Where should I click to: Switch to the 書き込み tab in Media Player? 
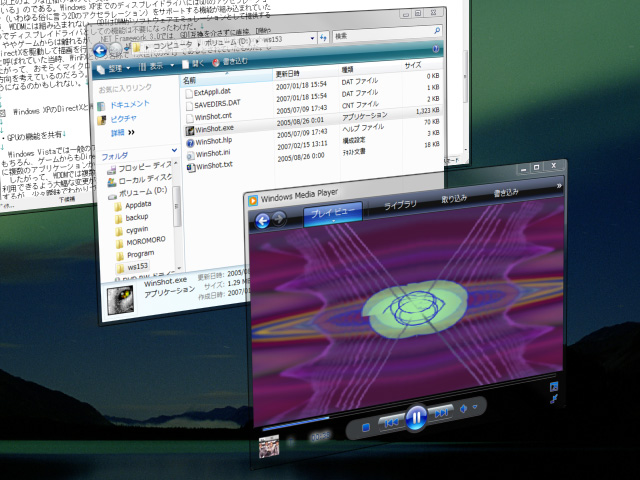click(x=506, y=193)
